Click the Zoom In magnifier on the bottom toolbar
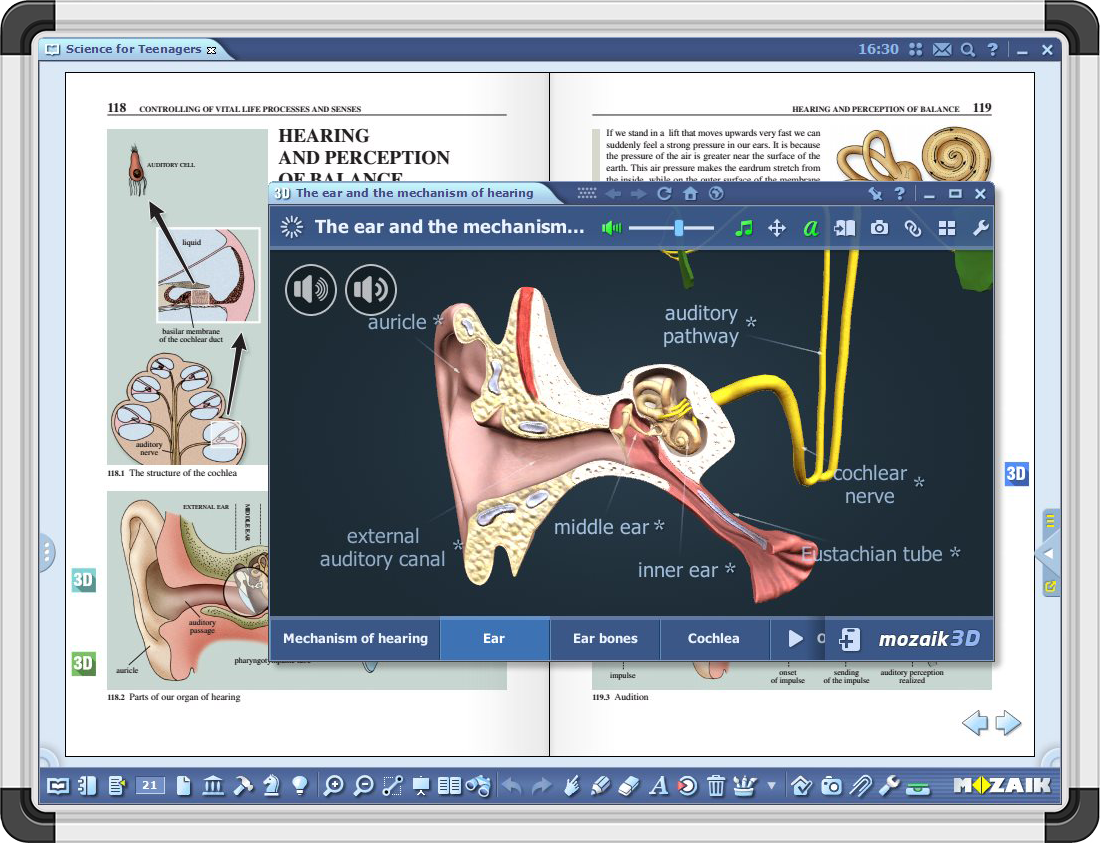 (334, 786)
